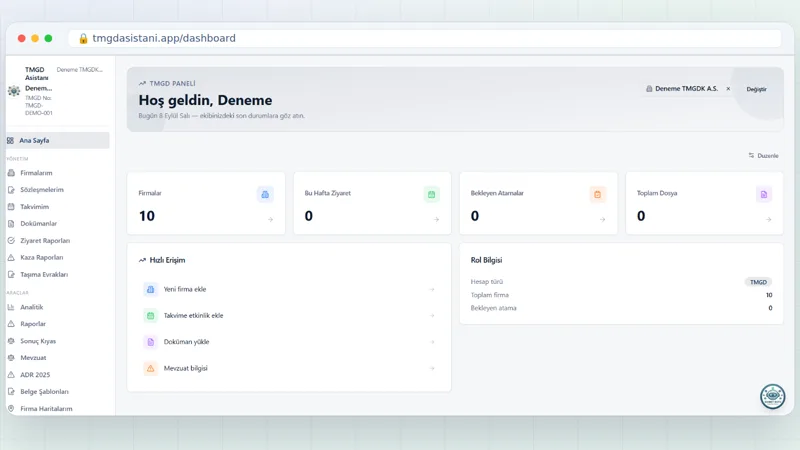The image size is (800, 450).
Task: Click the Düzenle button
Action: pos(763,156)
